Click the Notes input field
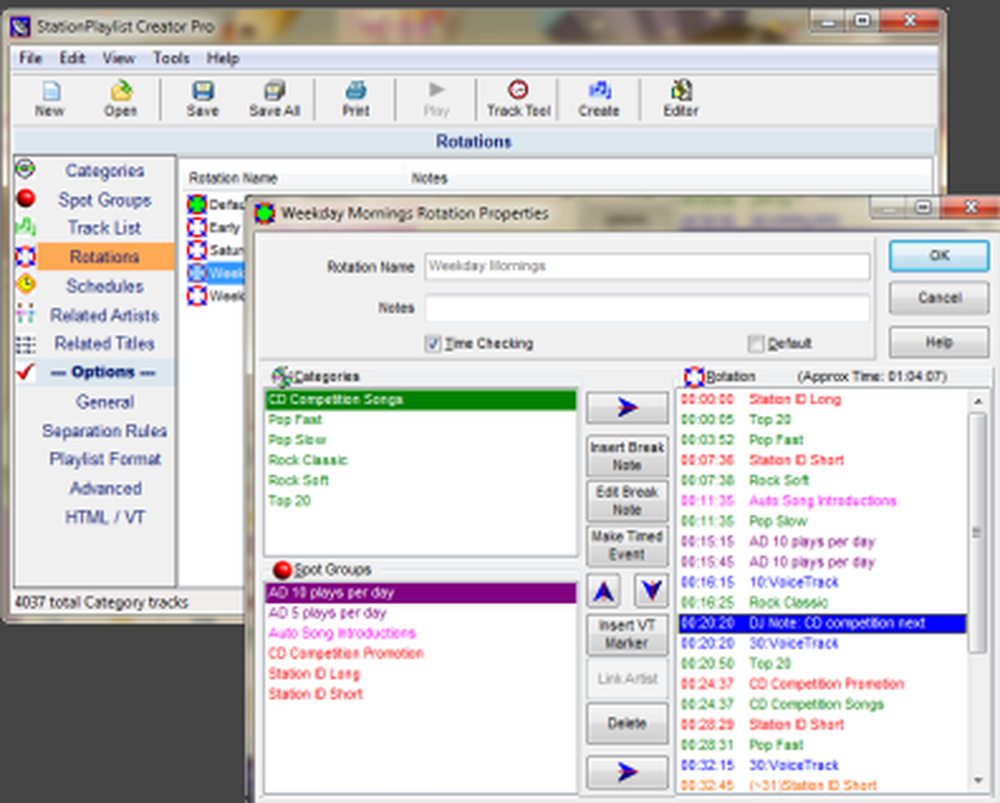The image size is (1000, 803). (x=647, y=308)
